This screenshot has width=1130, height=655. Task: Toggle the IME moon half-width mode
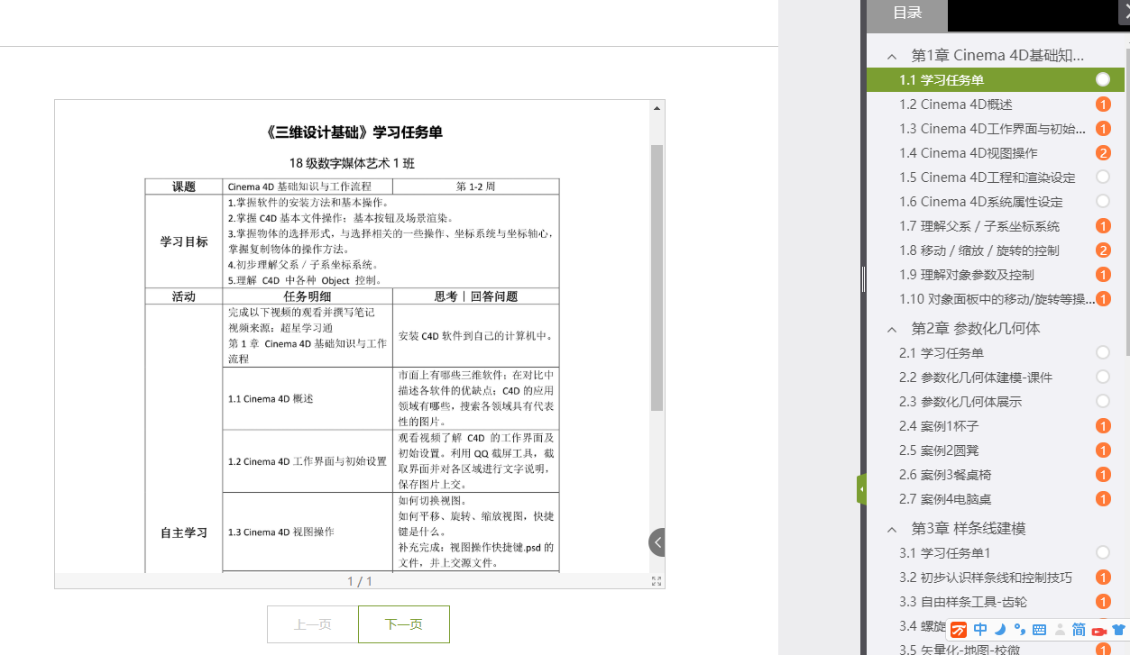[1000, 630]
